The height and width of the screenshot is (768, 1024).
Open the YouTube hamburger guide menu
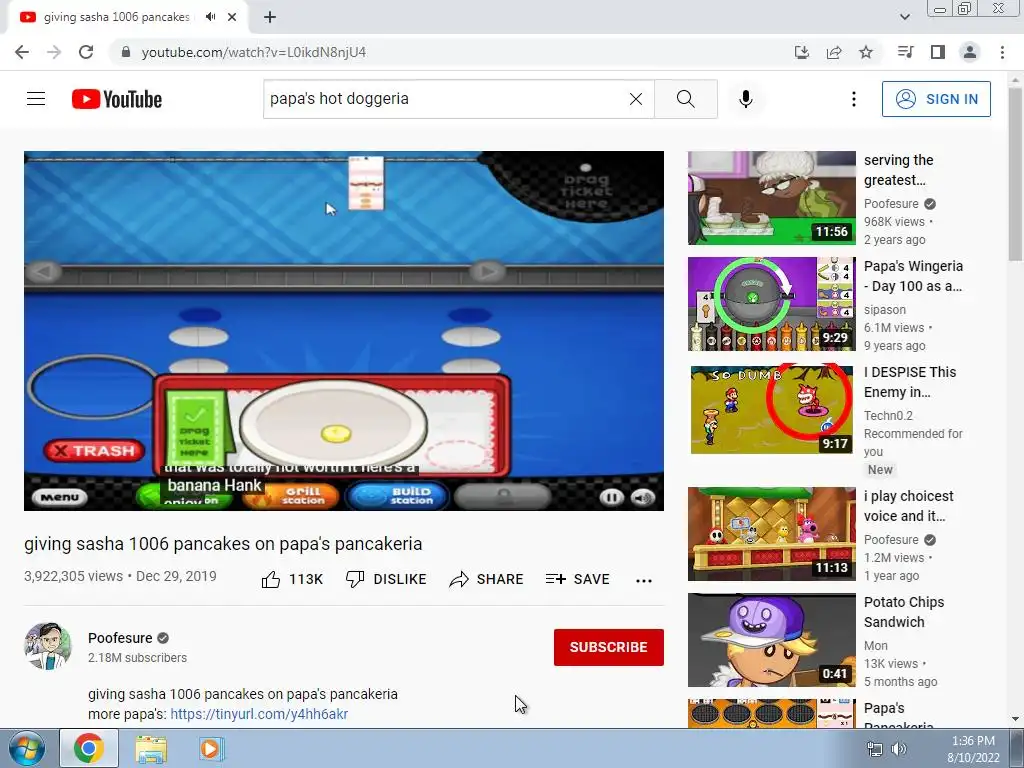(36, 99)
